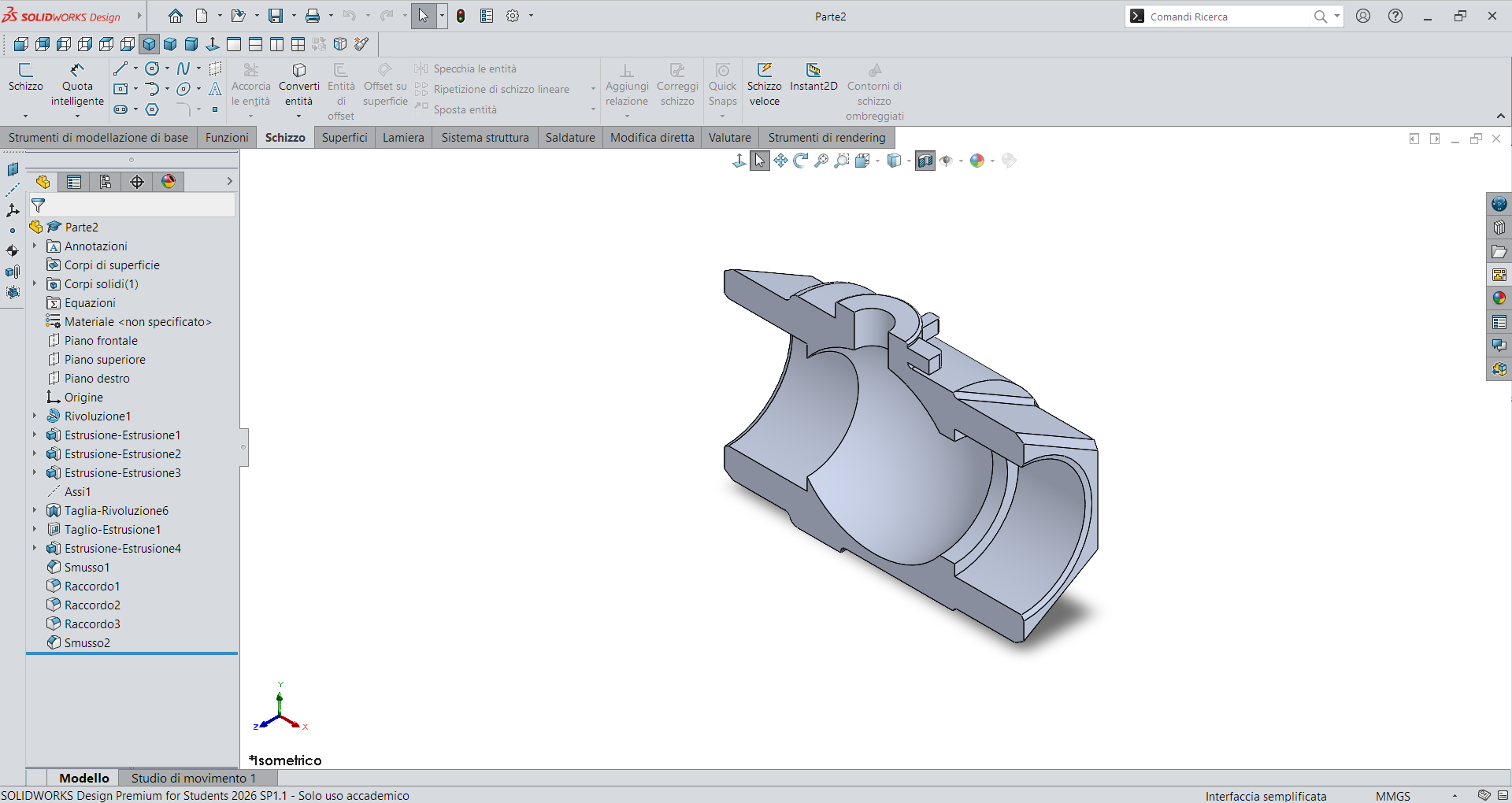Image resolution: width=1512 pixels, height=803 pixels.
Task: Open the ConfigurationManager tab icon
Action: (106, 182)
